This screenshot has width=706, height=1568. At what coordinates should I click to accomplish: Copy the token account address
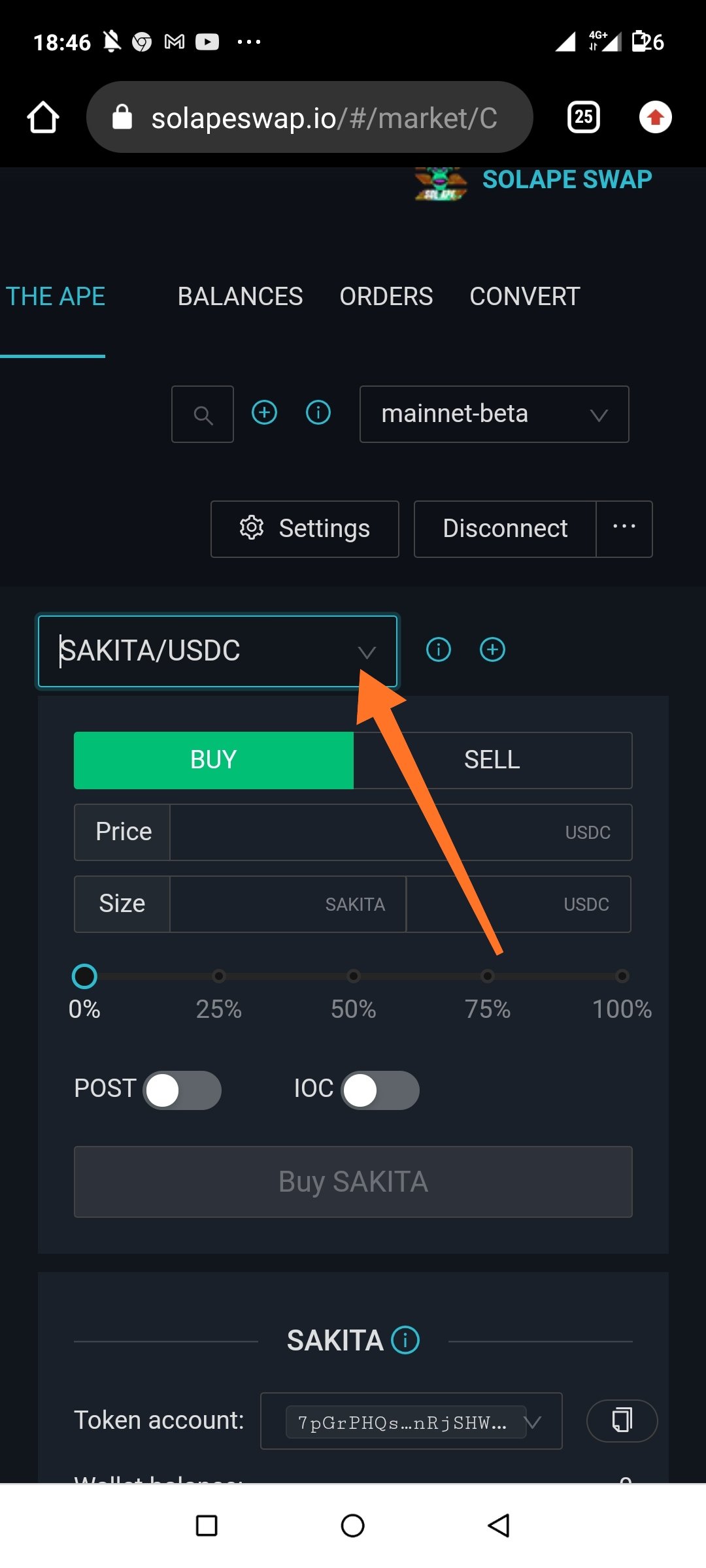coord(622,1420)
